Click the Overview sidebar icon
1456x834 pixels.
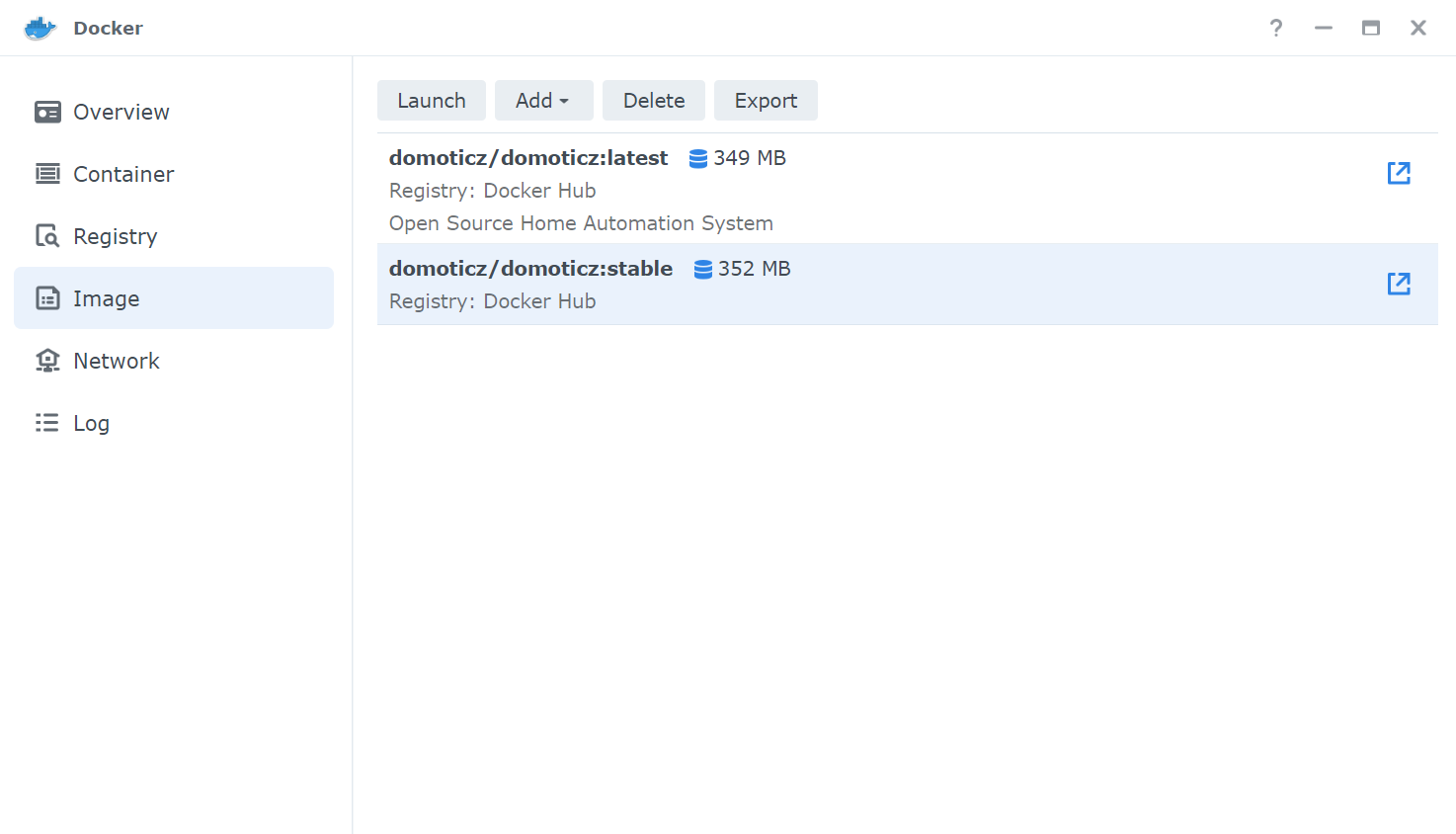47,112
